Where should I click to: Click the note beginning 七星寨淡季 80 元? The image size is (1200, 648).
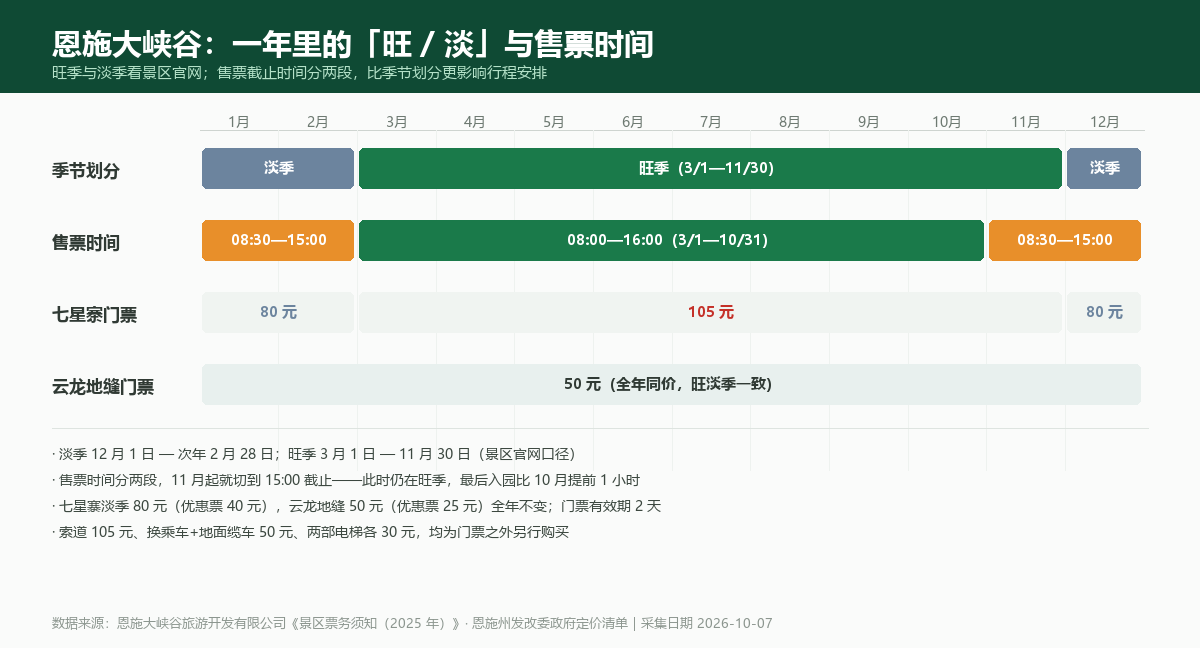(x=357, y=506)
